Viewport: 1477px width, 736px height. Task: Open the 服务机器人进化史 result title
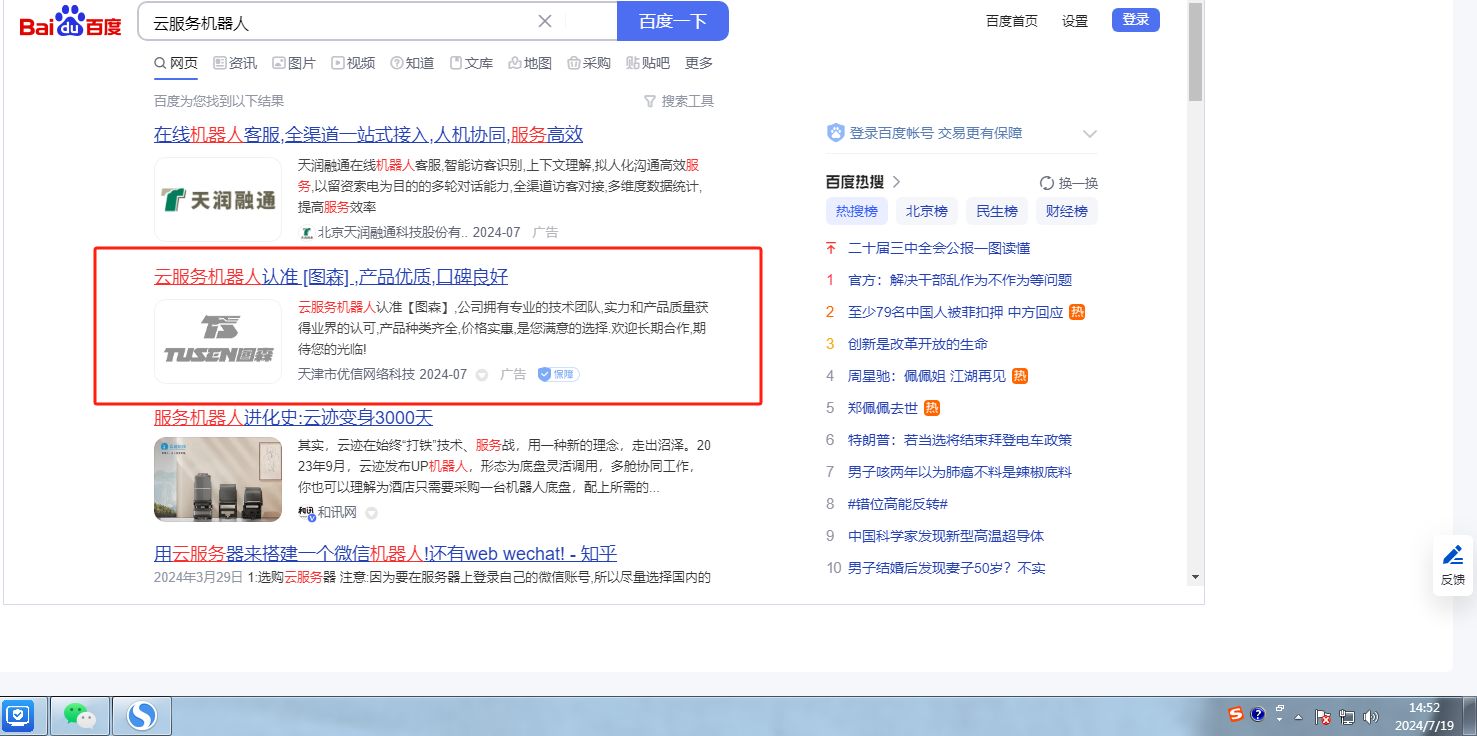point(293,418)
